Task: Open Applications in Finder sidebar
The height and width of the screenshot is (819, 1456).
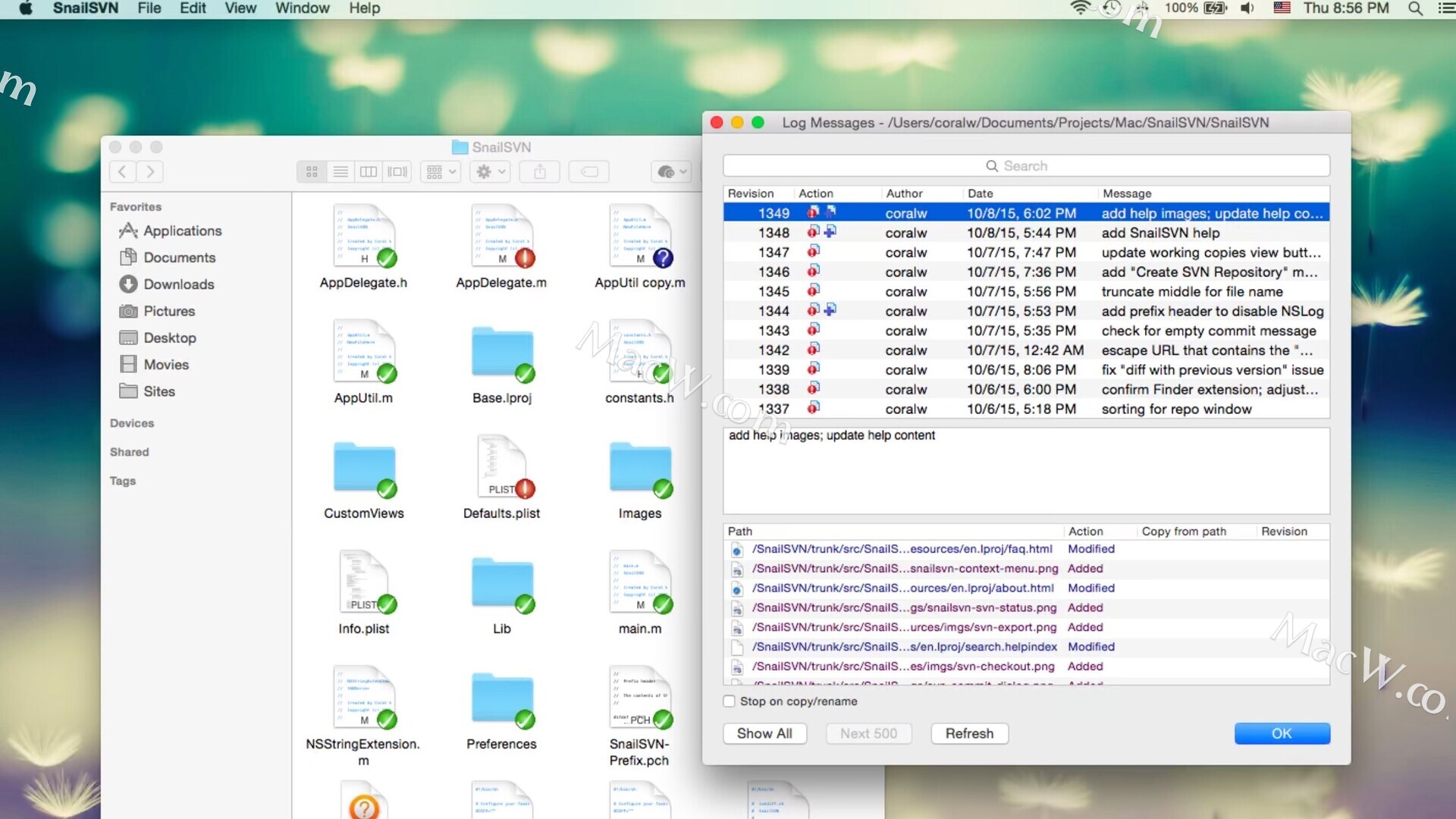Action: pyautogui.click(x=171, y=231)
